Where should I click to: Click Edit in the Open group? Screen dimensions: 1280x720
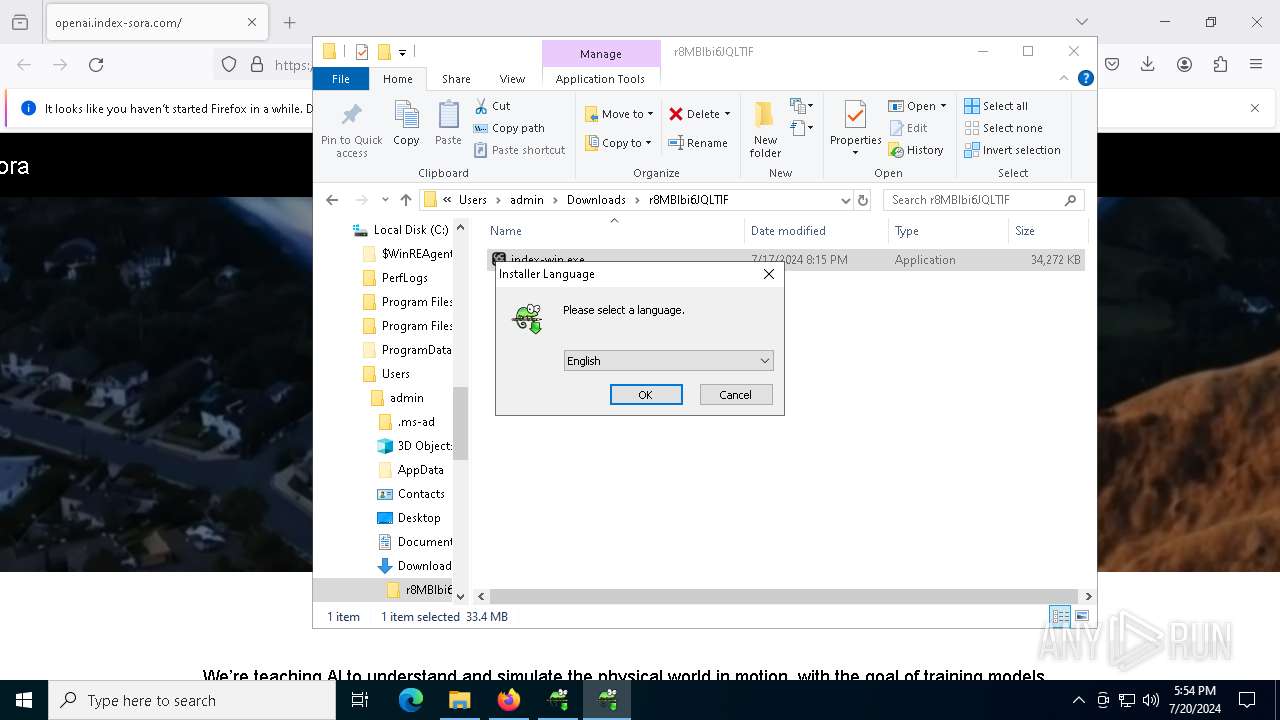click(908, 128)
